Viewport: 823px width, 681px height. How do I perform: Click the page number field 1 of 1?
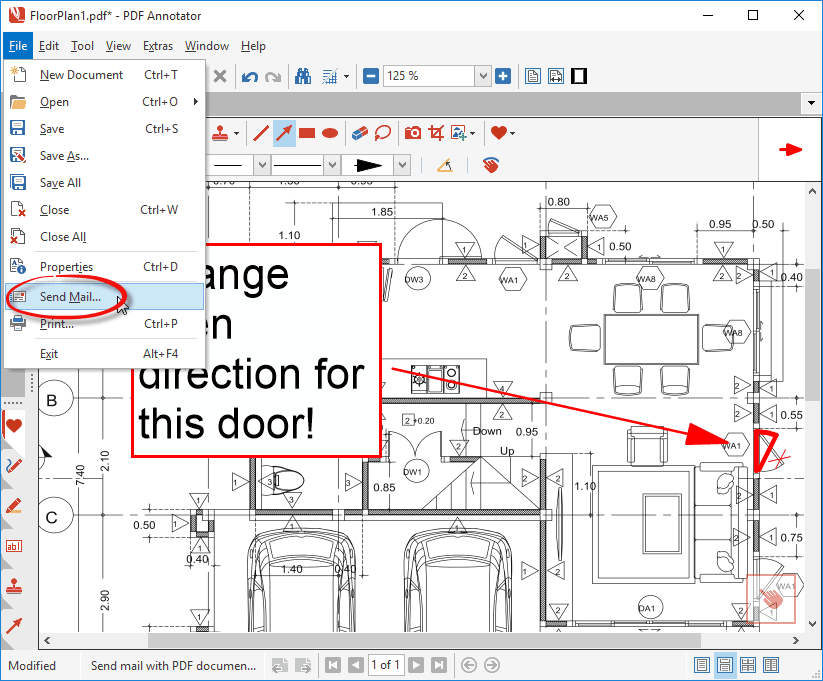point(385,665)
